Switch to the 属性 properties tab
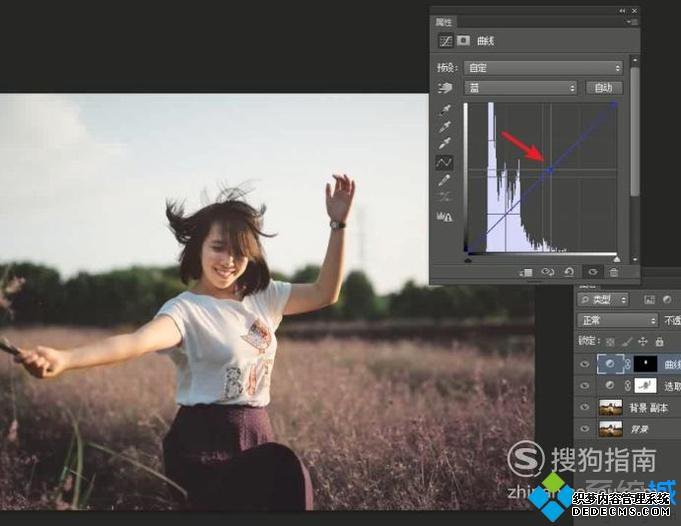Image resolution: width=681 pixels, height=526 pixels. (444, 21)
